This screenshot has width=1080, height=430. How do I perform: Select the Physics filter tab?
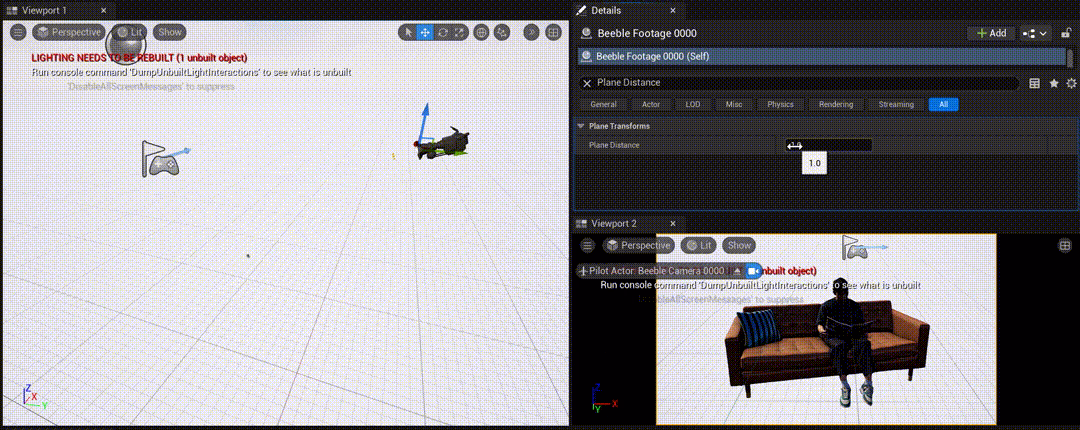click(780, 104)
